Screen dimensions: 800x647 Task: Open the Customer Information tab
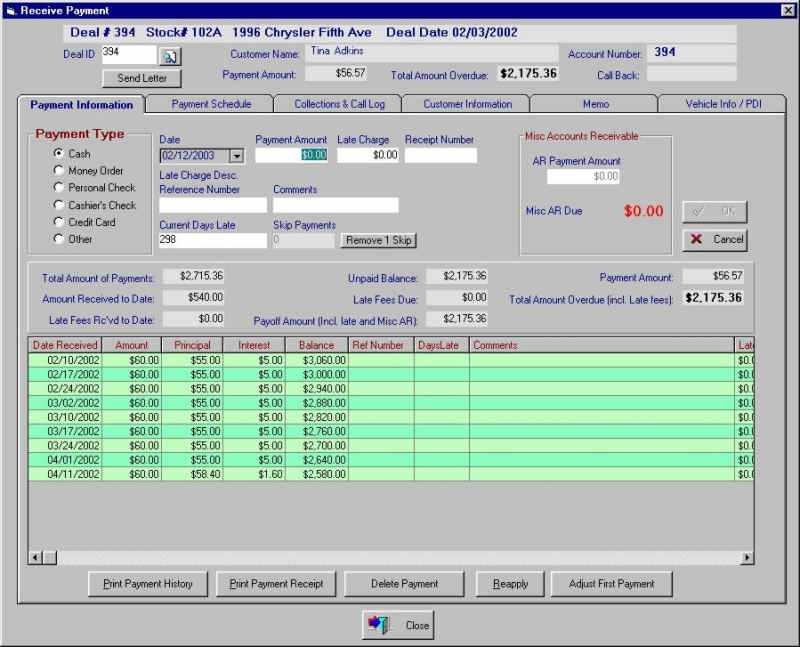(x=467, y=104)
